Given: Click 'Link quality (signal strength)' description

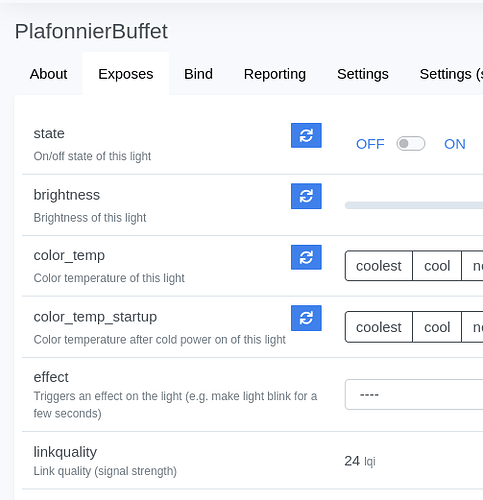Looking at the screenshot, I should [105, 471].
